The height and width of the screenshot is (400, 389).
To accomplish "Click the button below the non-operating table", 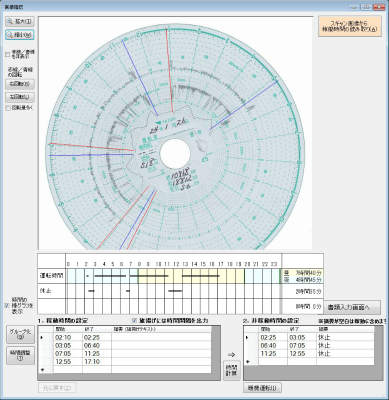I will click(x=263, y=388).
